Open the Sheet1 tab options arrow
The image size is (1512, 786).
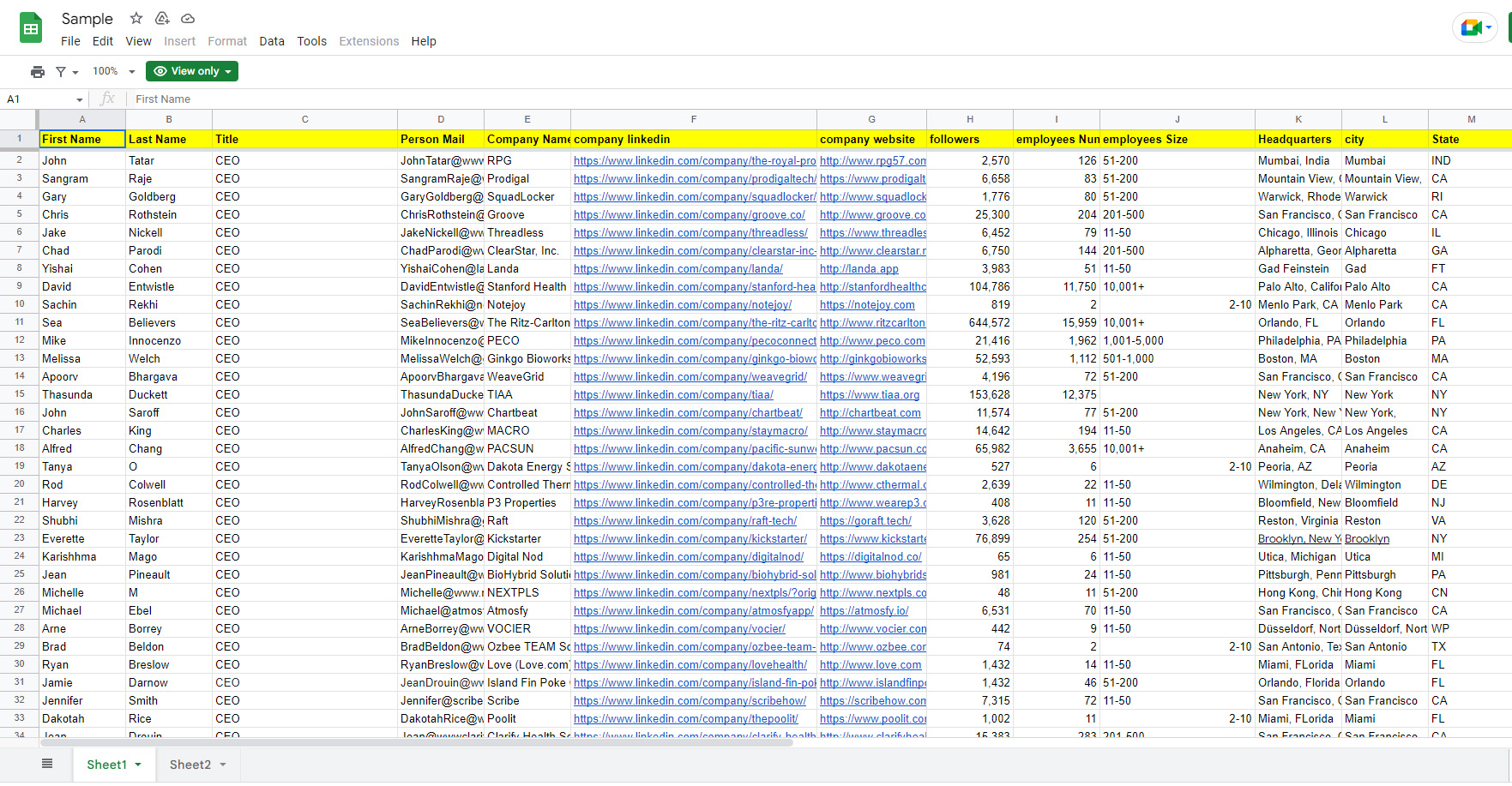point(138,765)
